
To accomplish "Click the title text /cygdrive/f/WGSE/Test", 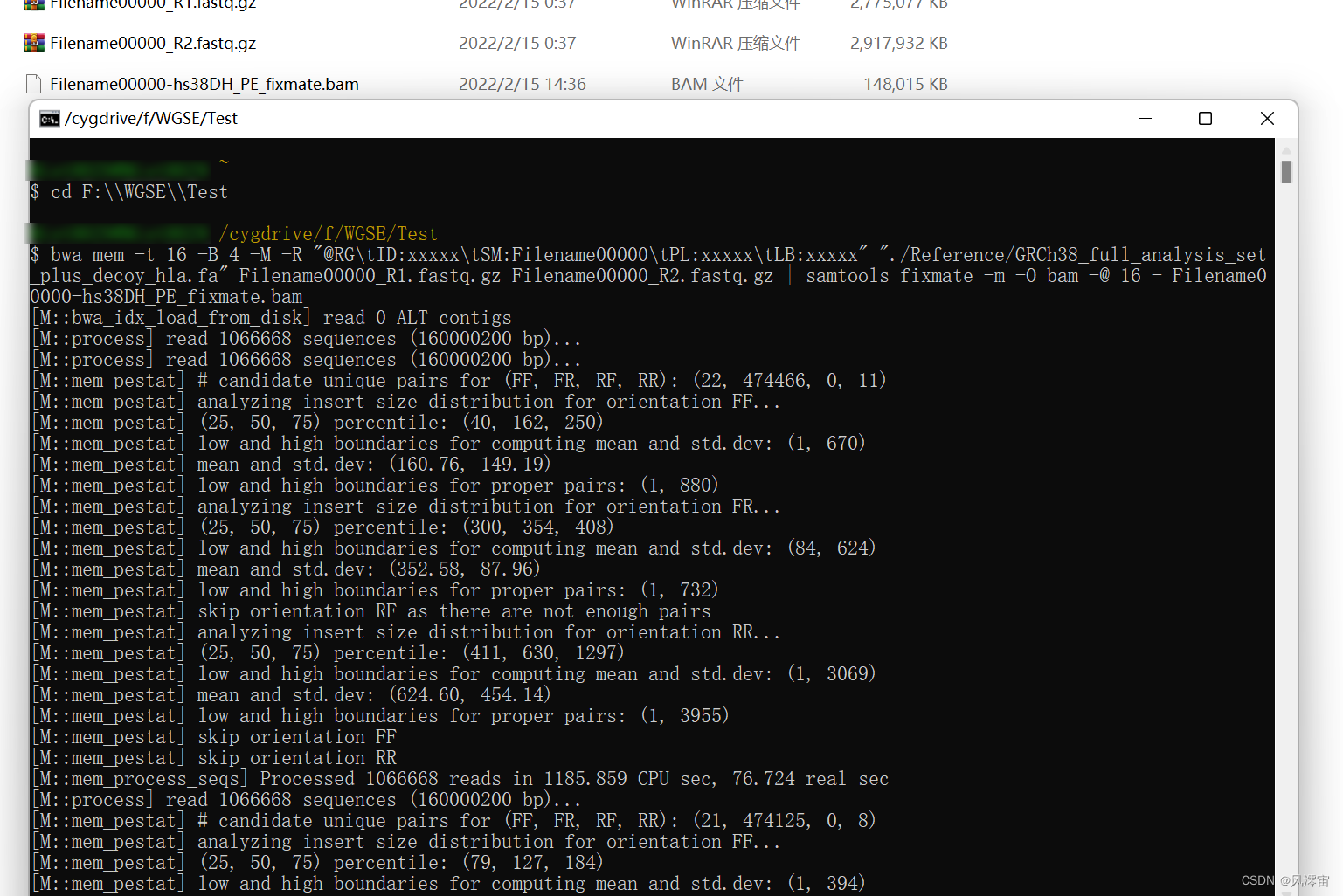I will (x=150, y=118).
